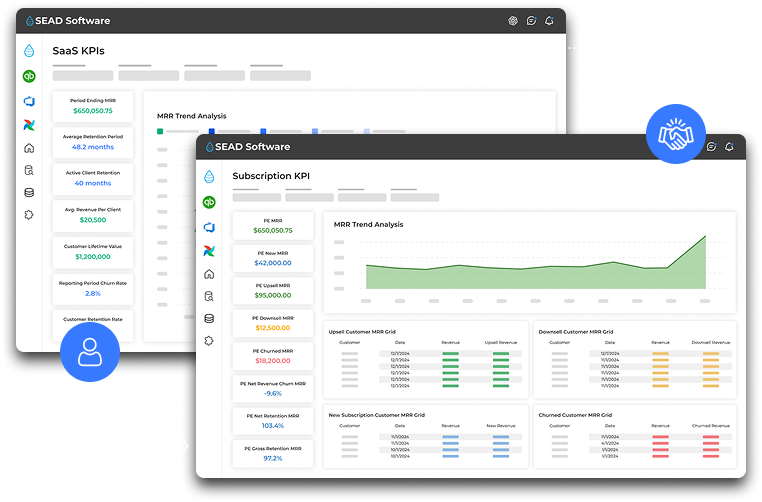Viewport: 762px width, 502px height.
Task: Select the Subscription KPI page title
Action: coord(271,176)
